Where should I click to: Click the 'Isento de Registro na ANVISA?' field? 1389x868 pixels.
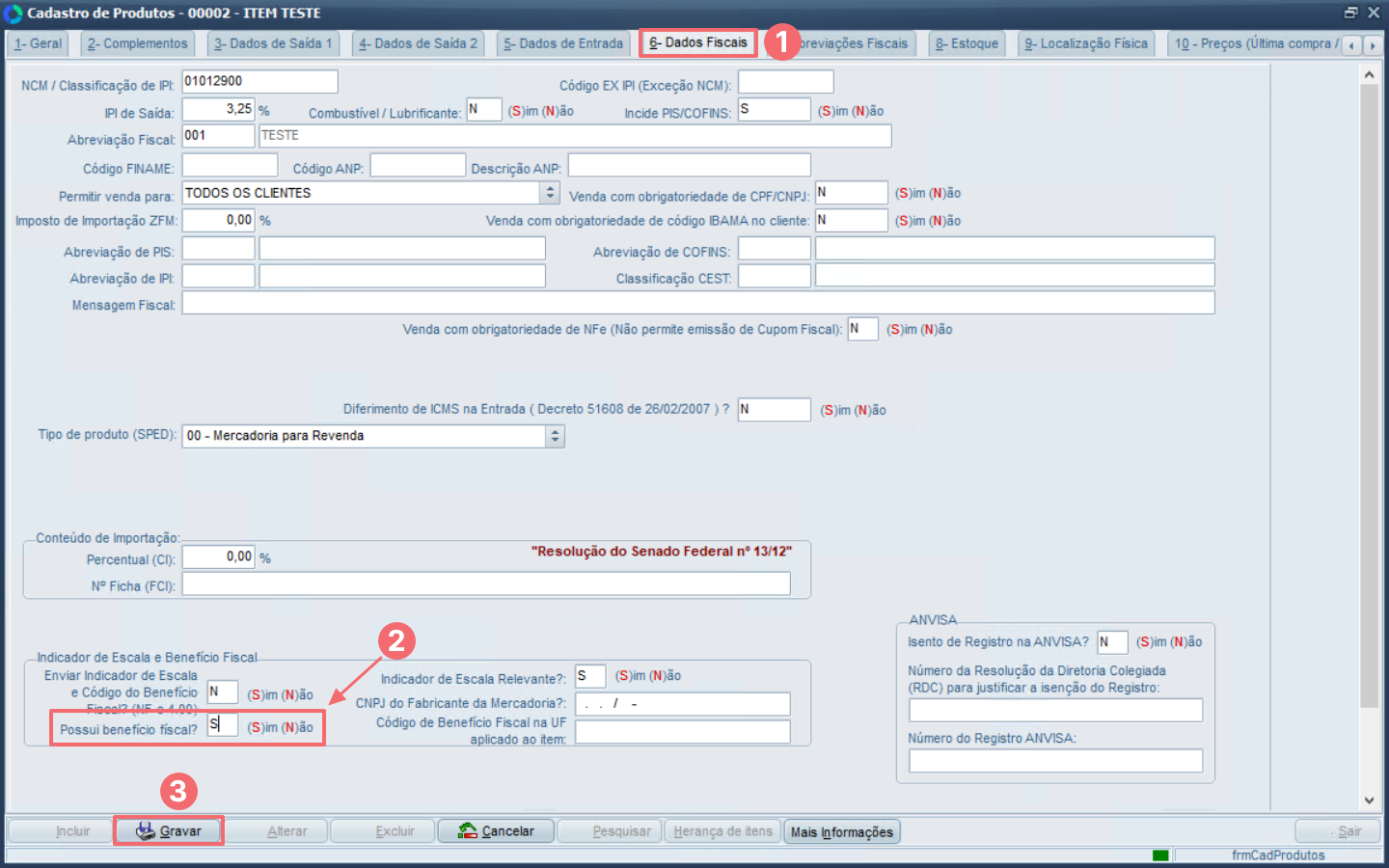tap(1112, 642)
